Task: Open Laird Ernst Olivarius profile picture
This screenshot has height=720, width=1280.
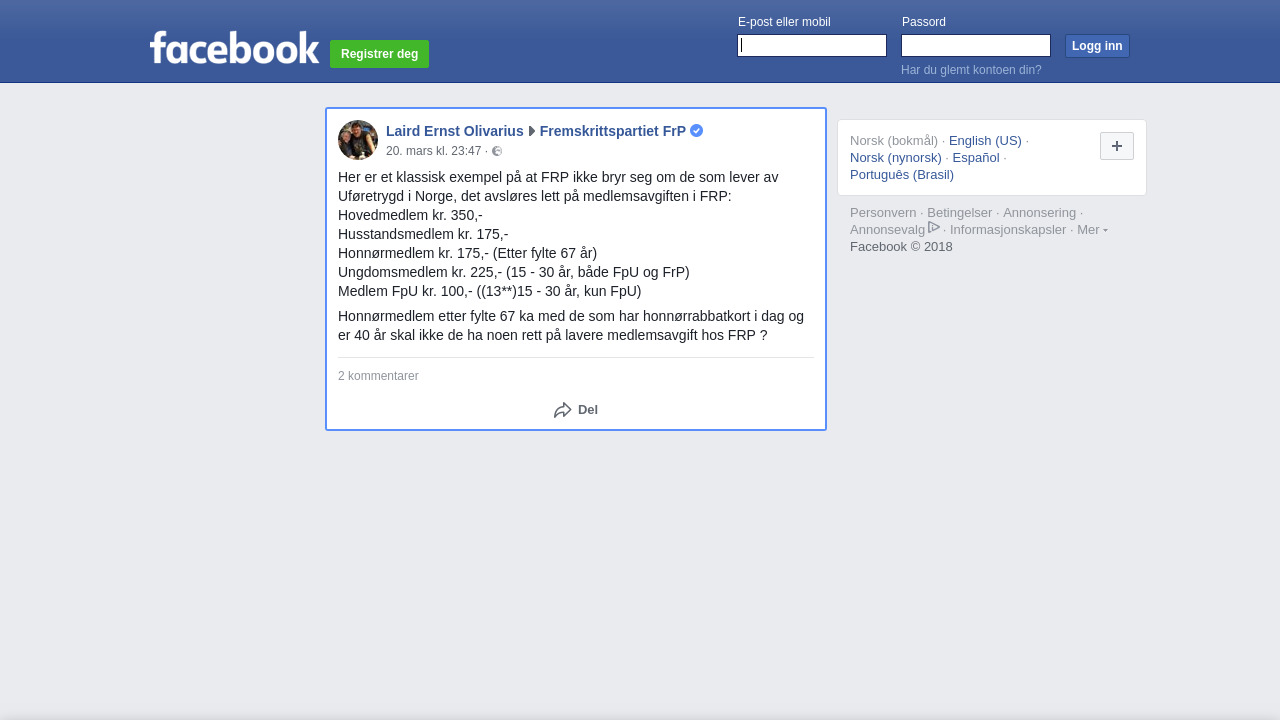Action: tap(358, 140)
